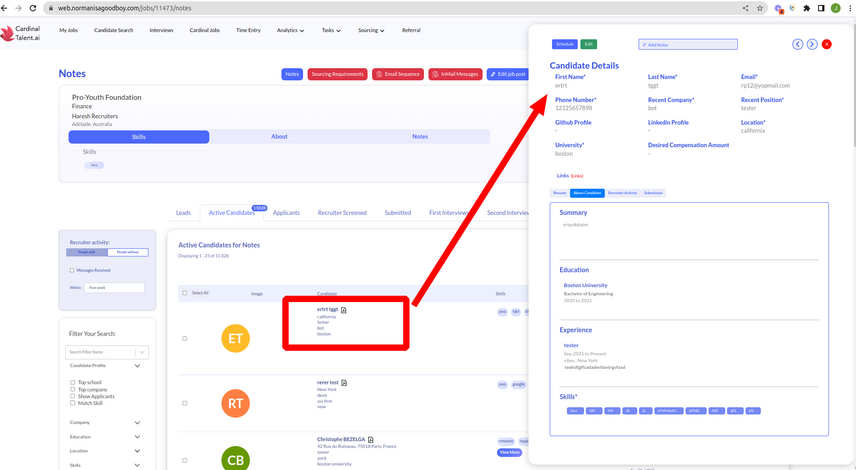
Task: Click the Email Sequence button
Action: pos(398,74)
